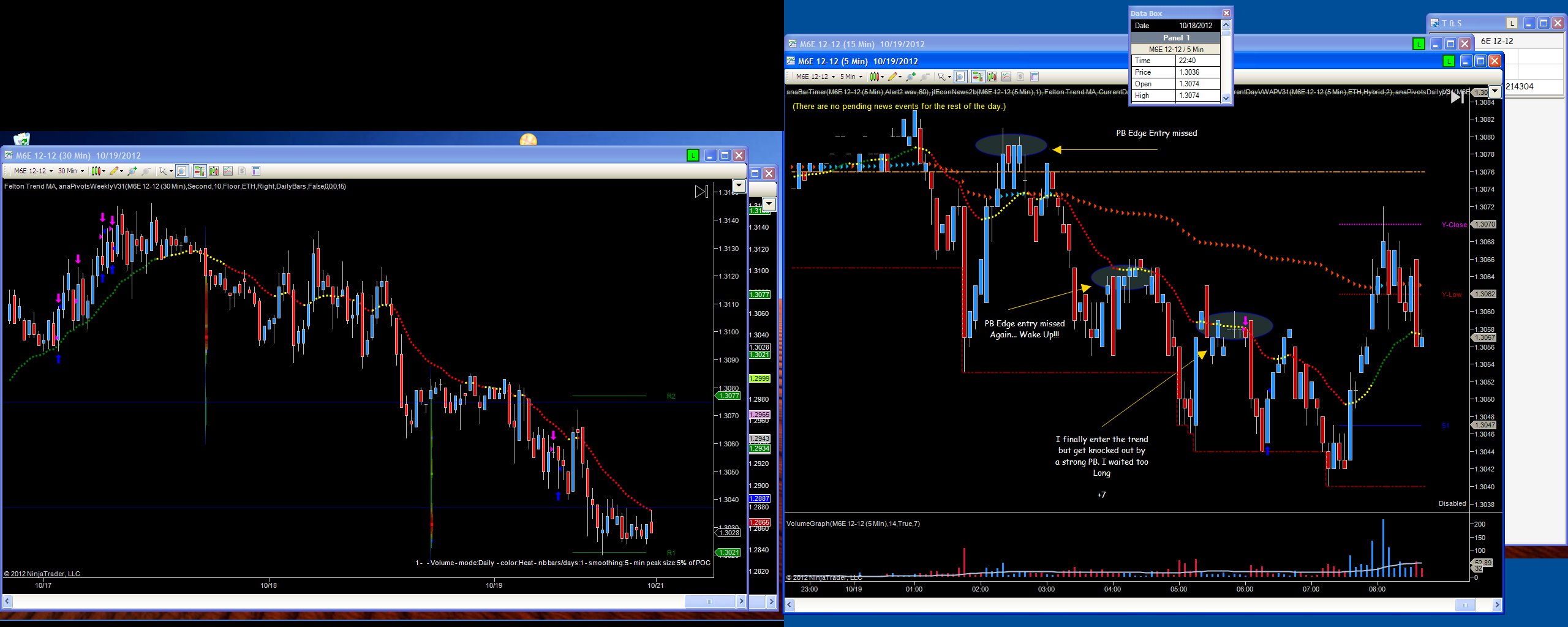Select Time value 22:40 in Data Box
The height and width of the screenshot is (627, 1568).
[x=1198, y=61]
